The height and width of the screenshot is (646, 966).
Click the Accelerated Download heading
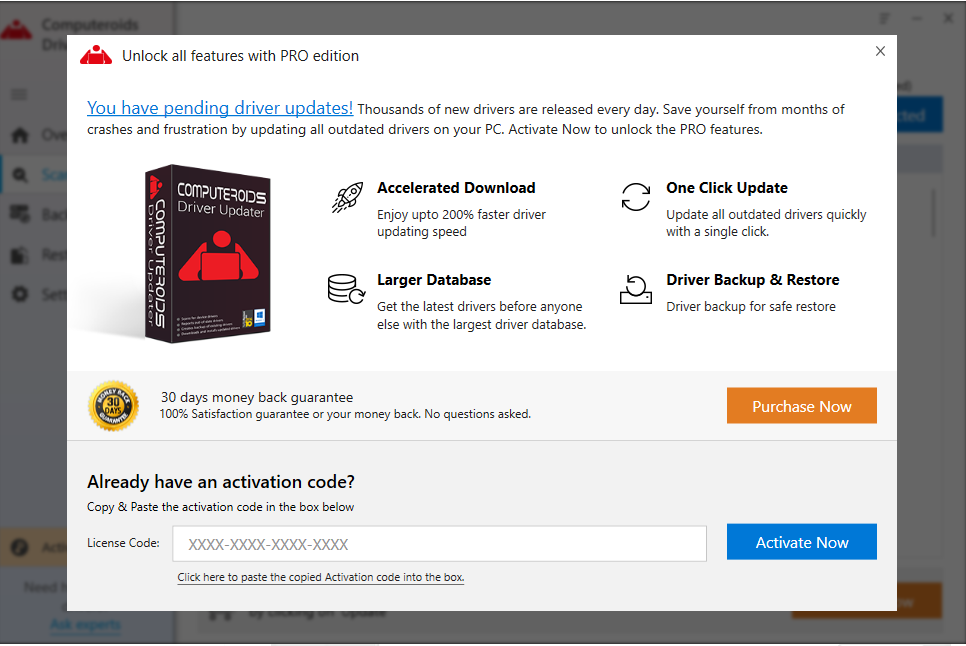click(x=456, y=188)
